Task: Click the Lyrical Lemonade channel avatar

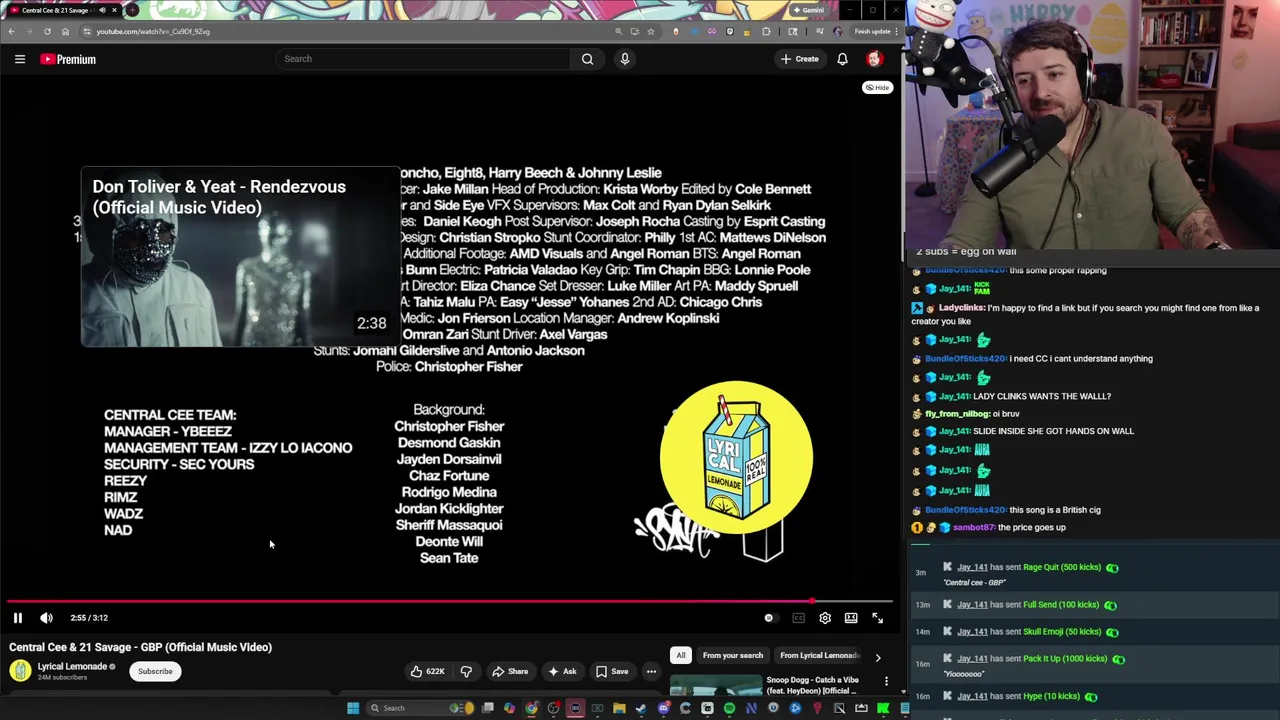Action: [20, 671]
